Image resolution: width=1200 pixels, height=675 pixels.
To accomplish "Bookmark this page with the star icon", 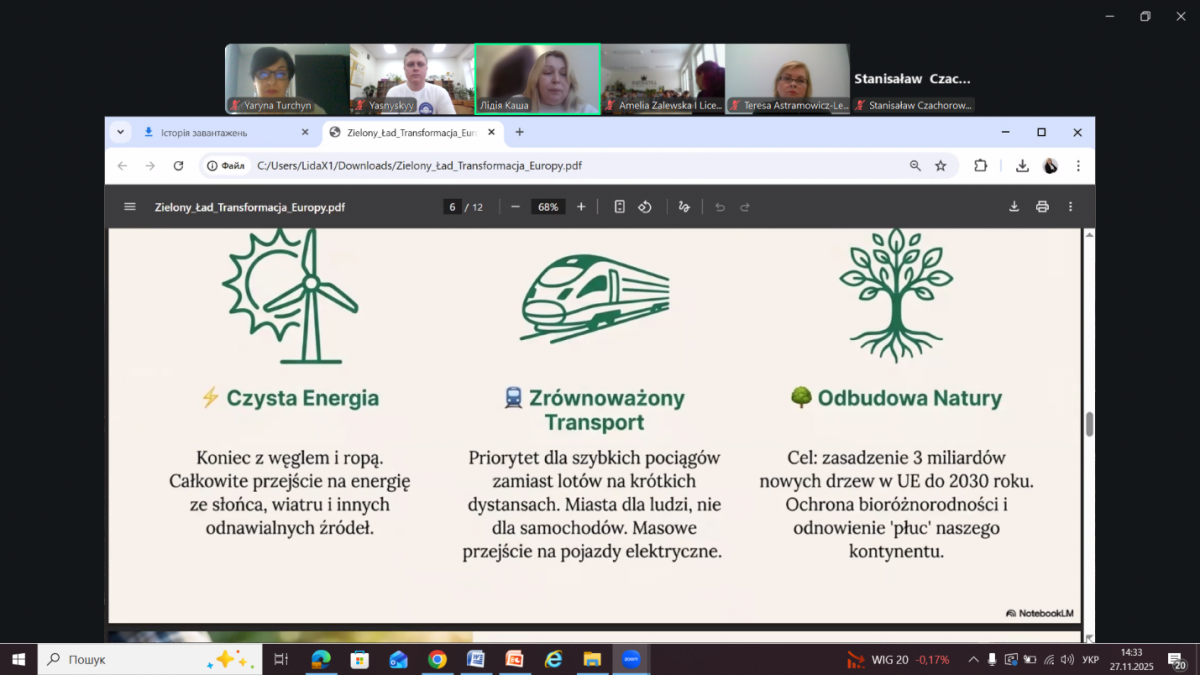I will point(940,166).
